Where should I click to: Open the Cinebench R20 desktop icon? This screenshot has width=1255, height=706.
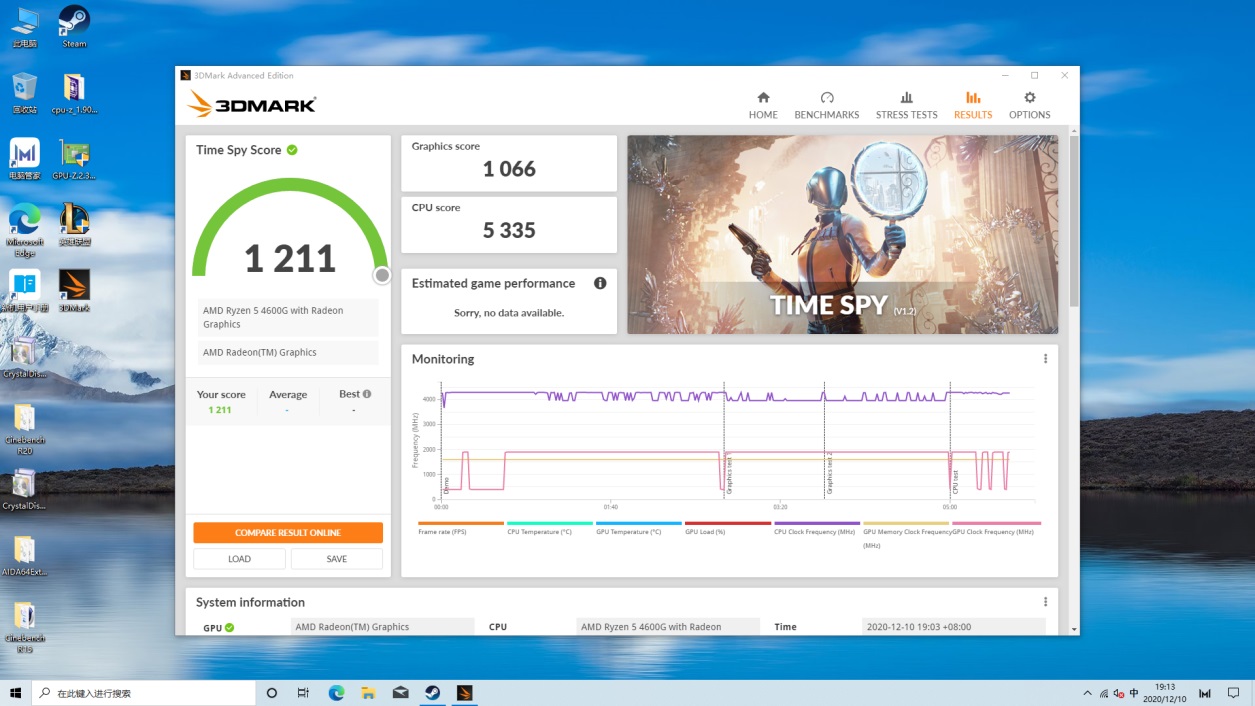point(24,424)
